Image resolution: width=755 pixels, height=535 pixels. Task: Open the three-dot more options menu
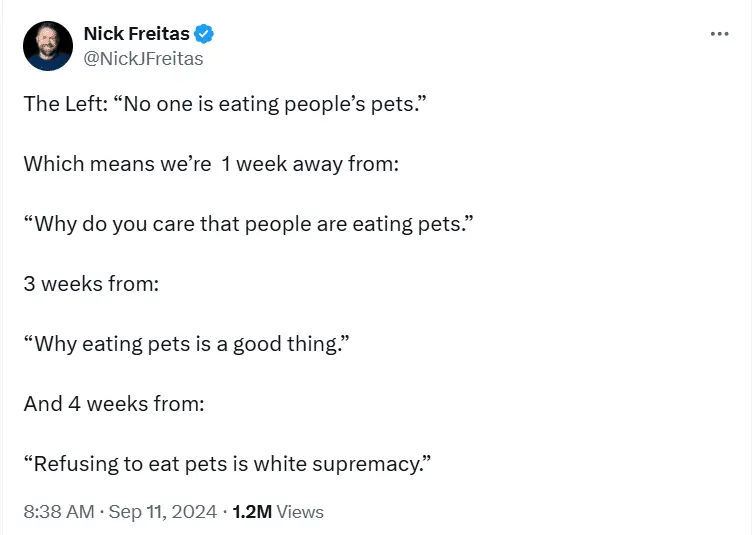pyautogui.click(x=719, y=34)
